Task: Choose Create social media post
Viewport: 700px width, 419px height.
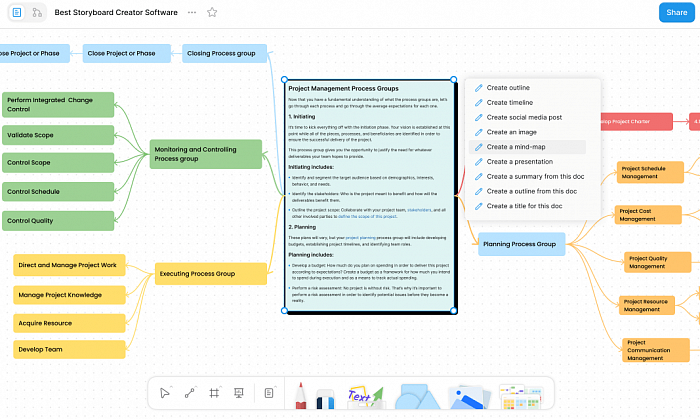Action: (x=527, y=117)
